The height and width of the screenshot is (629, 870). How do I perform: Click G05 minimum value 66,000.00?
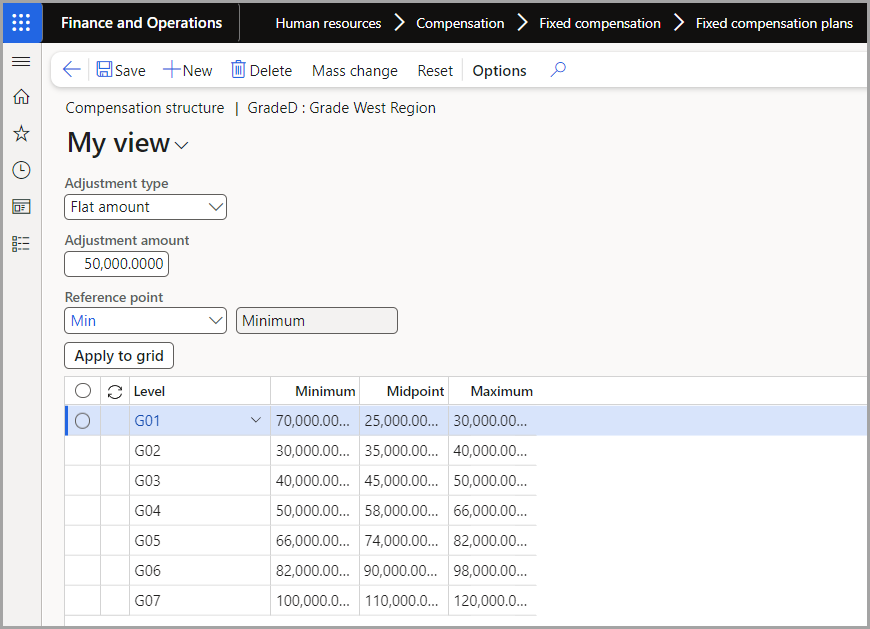point(315,540)
